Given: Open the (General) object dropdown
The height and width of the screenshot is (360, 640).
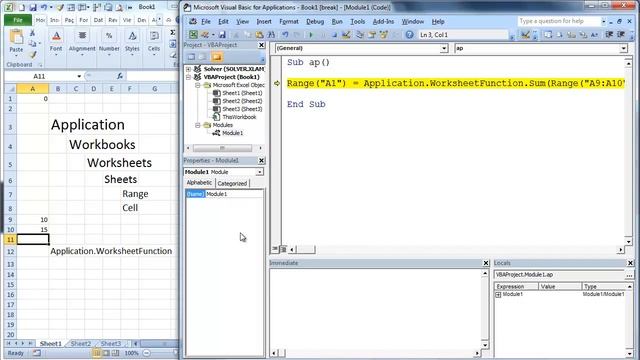Looking at the screenshot, I should [444, 48].
